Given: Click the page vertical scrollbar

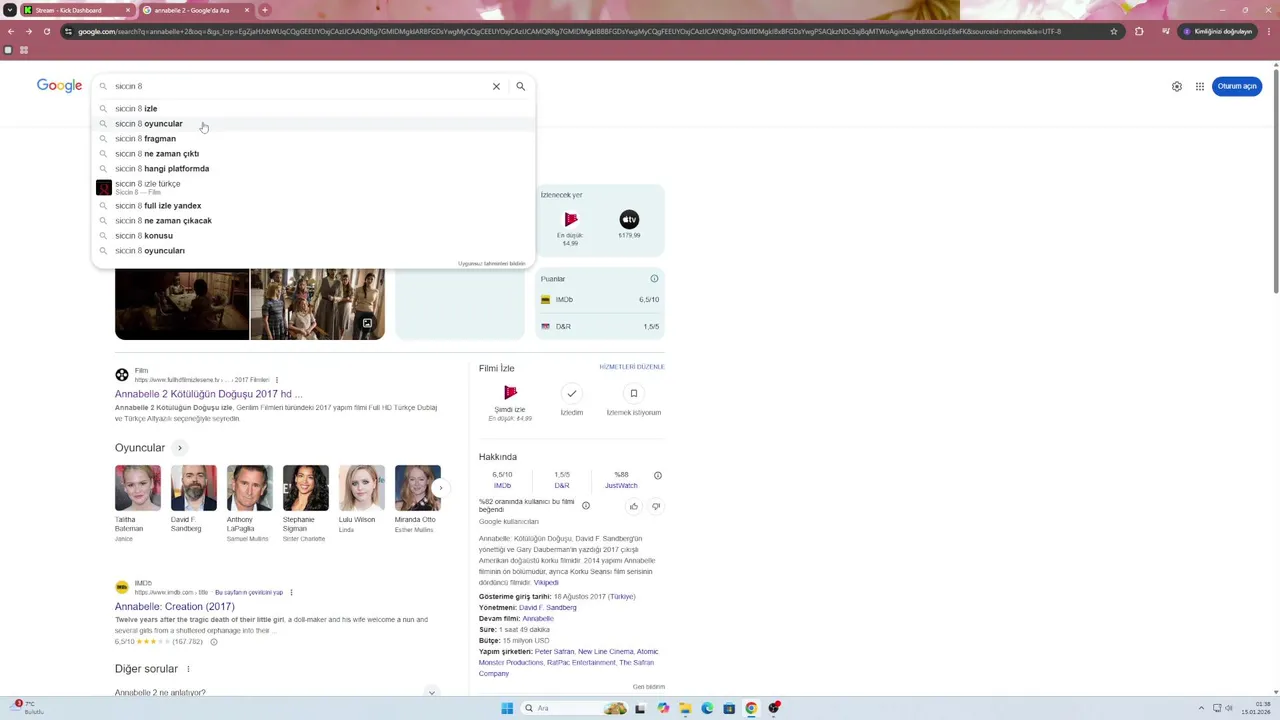Looking at the screenshot, I should 1276,180.
